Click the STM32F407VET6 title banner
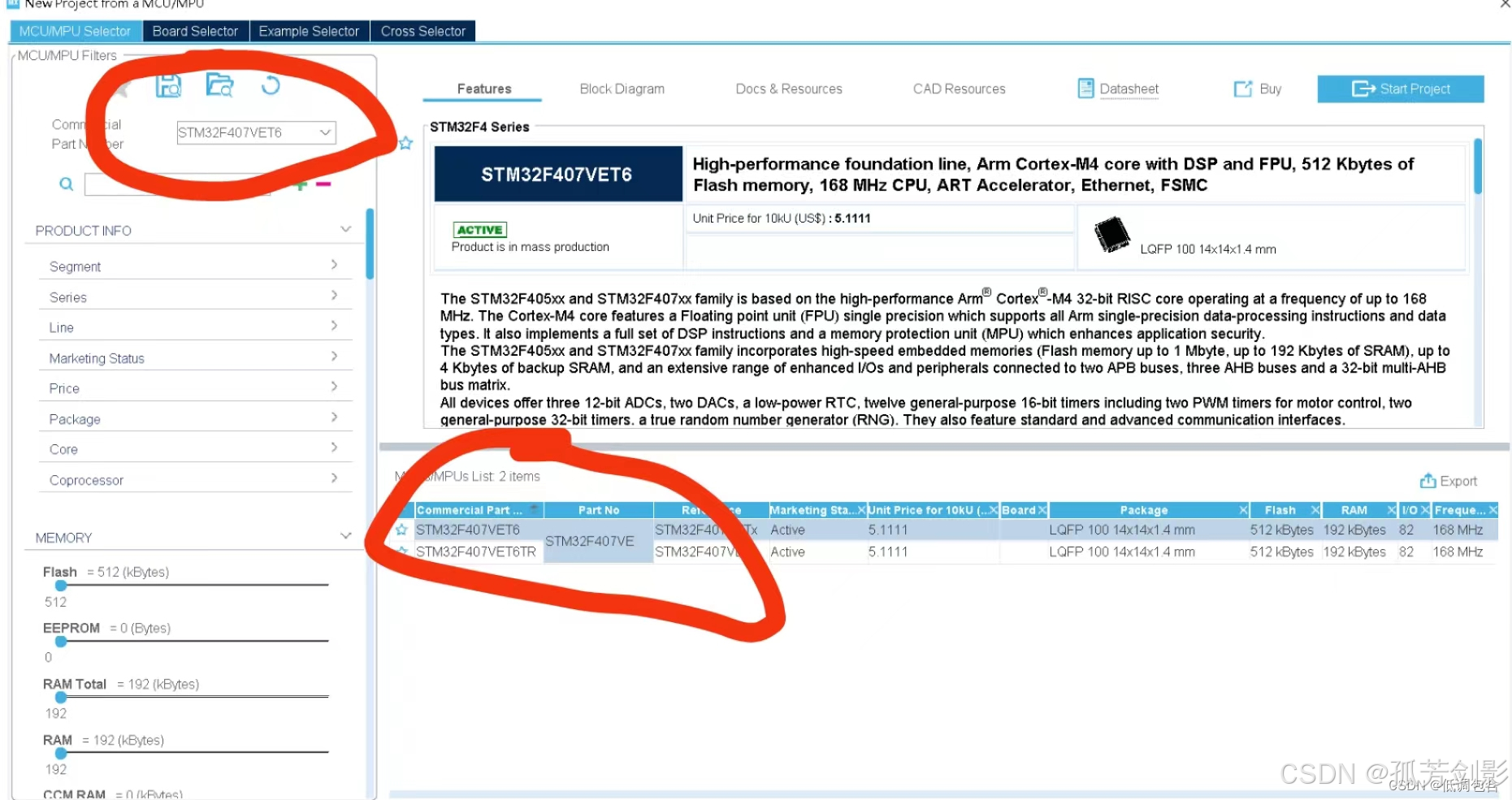The height and width of the screenshot is (800, 1512). pyautogui.click(x=557, y=174)
